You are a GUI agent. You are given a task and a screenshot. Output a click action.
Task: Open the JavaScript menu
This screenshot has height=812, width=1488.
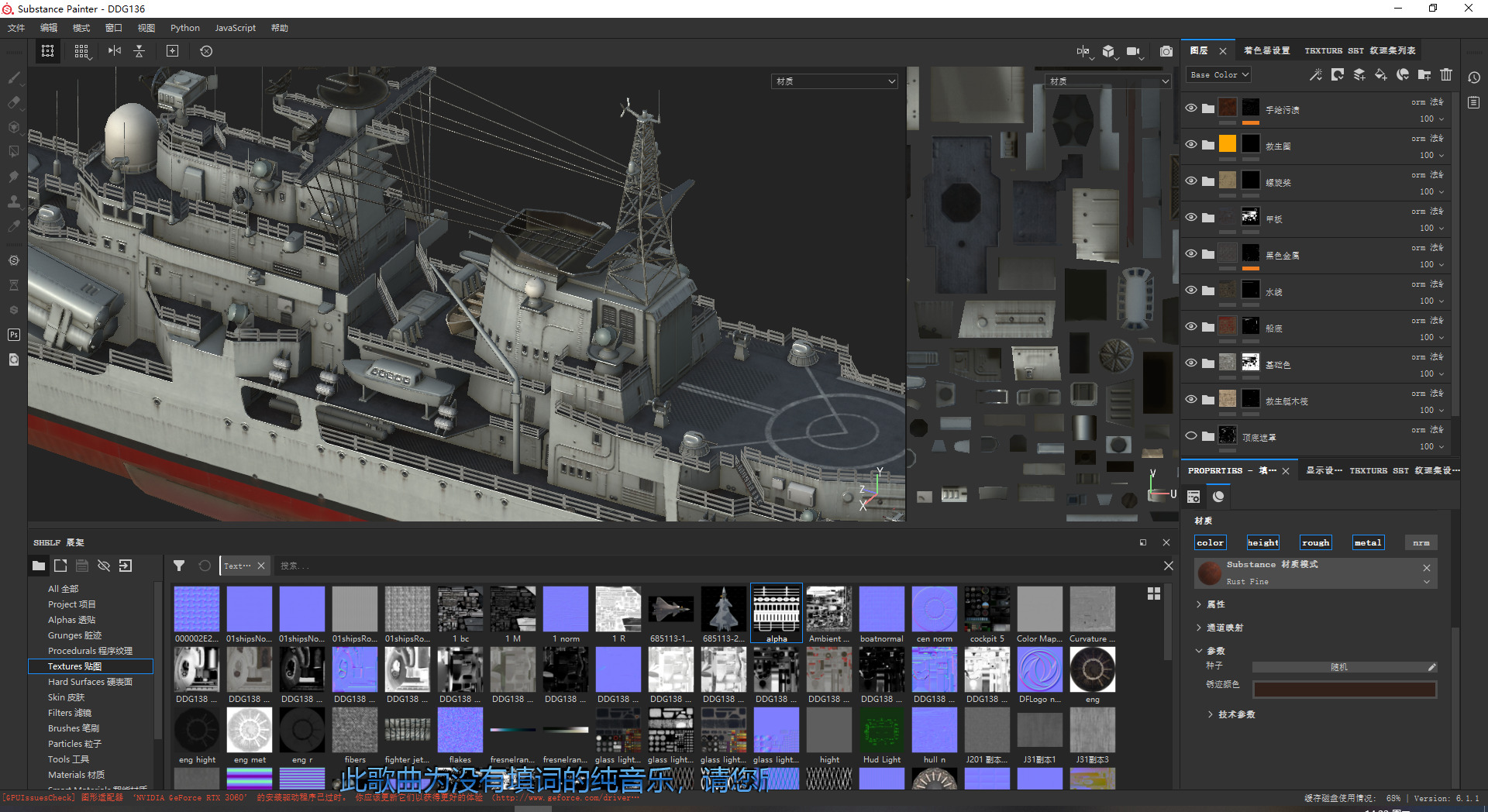click(x=236, y=28)
